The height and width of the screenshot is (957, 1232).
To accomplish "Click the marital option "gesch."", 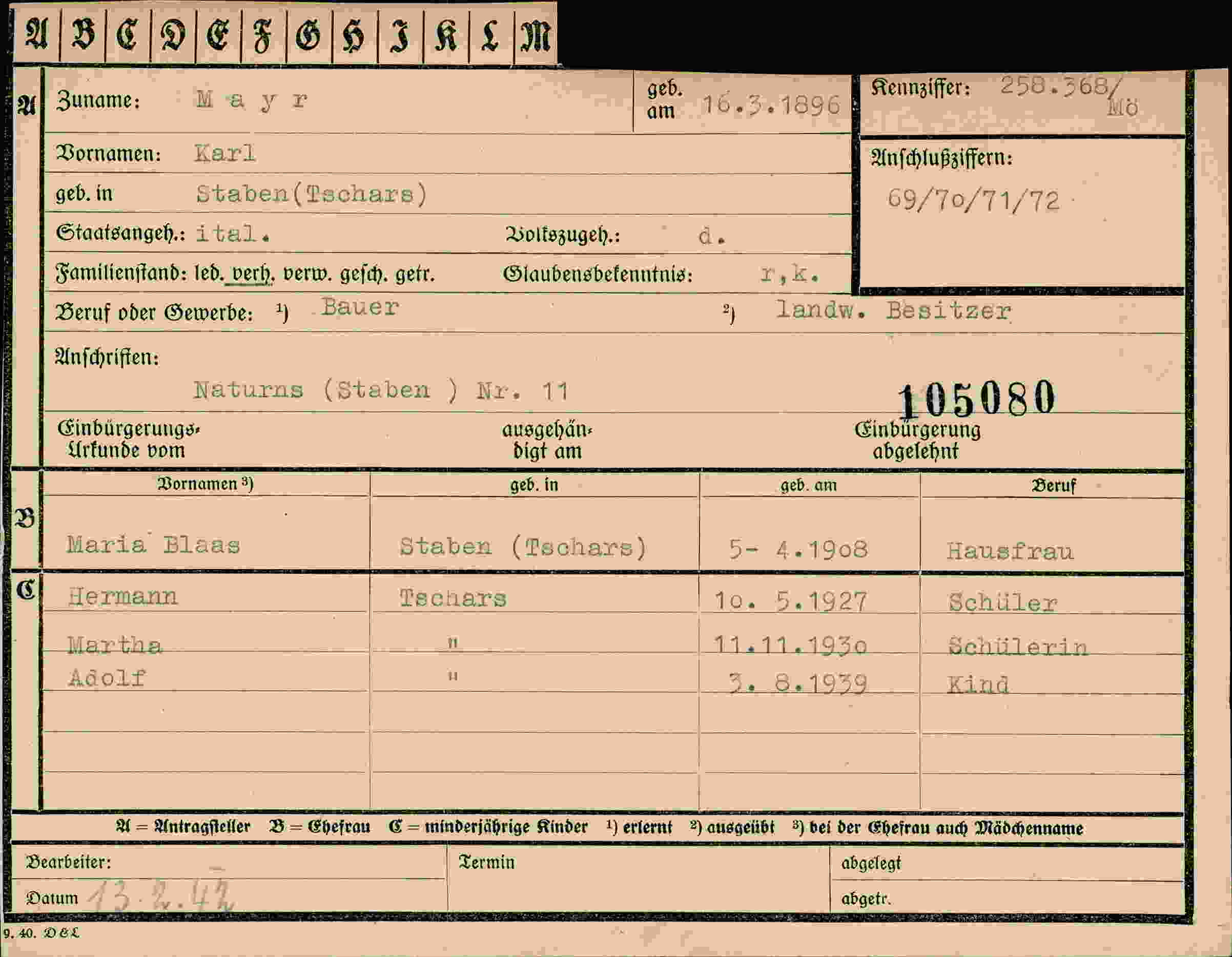I will [364, 275].
